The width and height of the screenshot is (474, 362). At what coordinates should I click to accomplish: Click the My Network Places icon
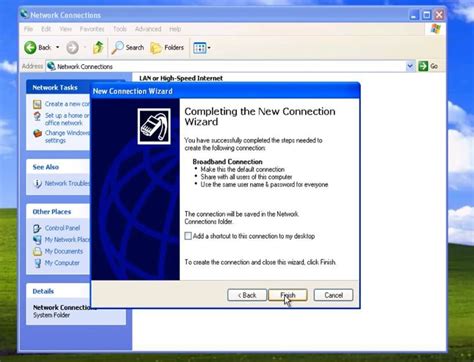[x=37, y=240]
